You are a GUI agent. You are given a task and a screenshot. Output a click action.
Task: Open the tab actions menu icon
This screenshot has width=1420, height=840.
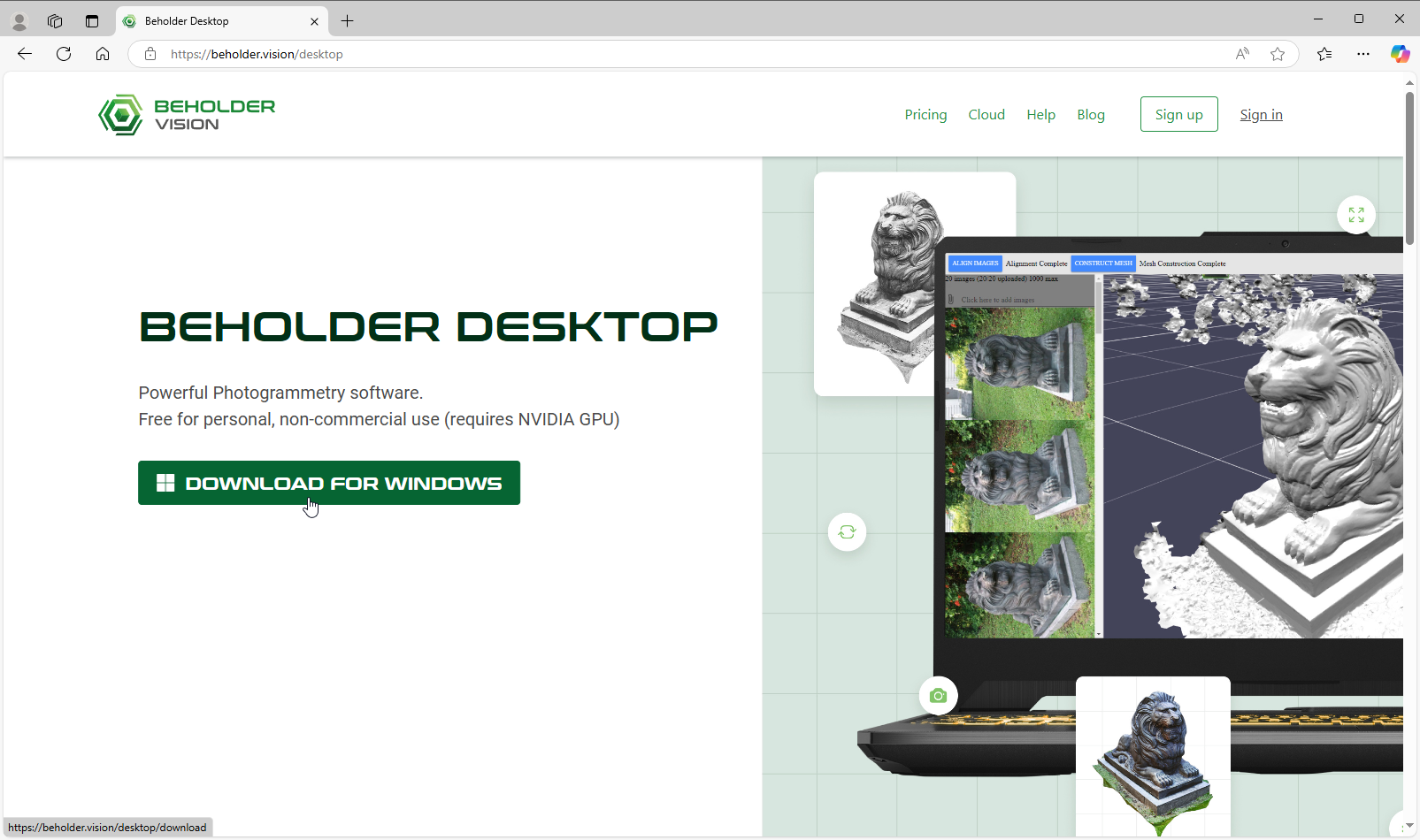[92, 20]
